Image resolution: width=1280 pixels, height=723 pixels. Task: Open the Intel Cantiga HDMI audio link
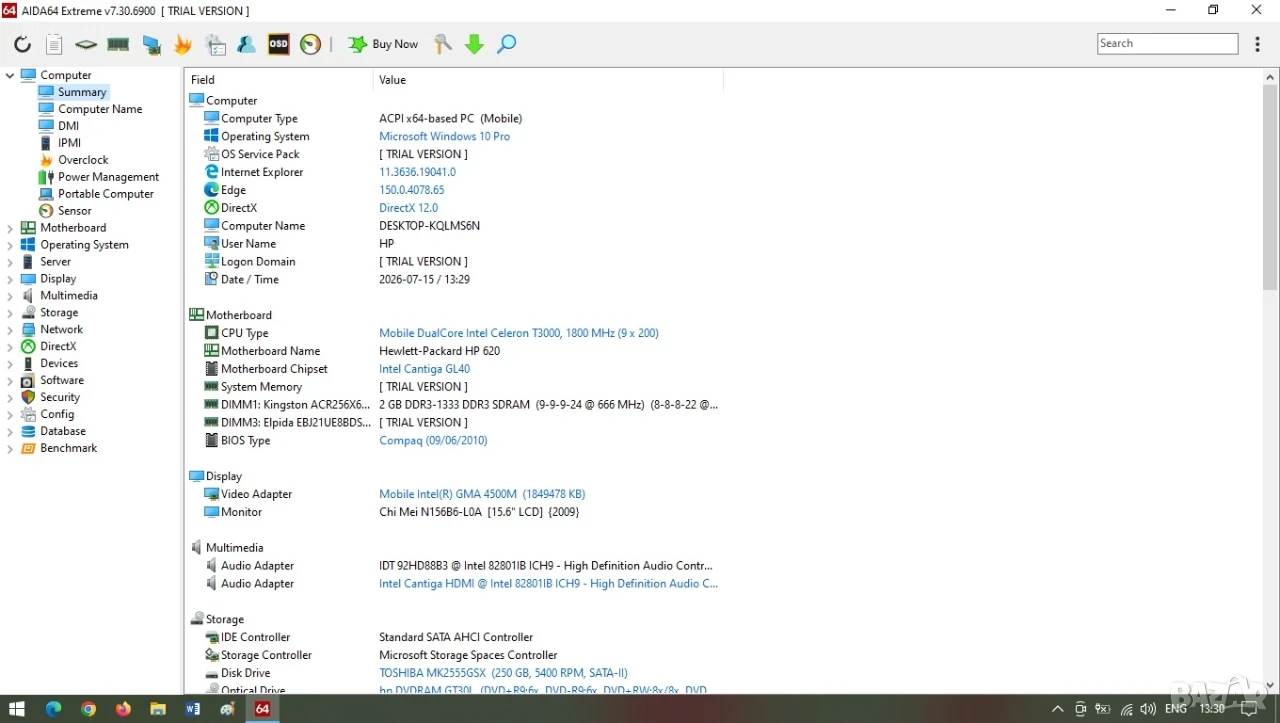(x=549, y=584)
